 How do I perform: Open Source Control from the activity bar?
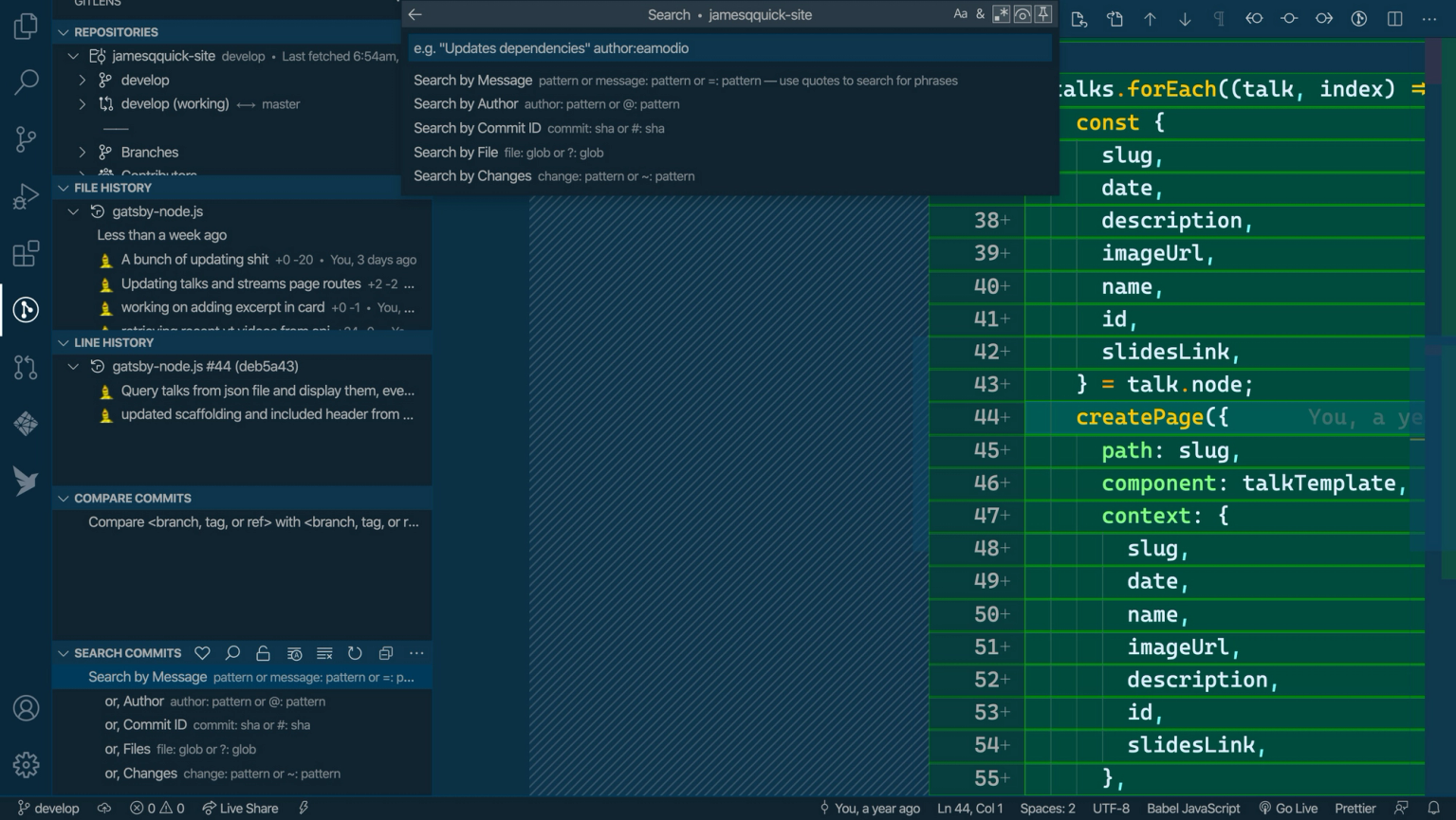pos(26,139)
